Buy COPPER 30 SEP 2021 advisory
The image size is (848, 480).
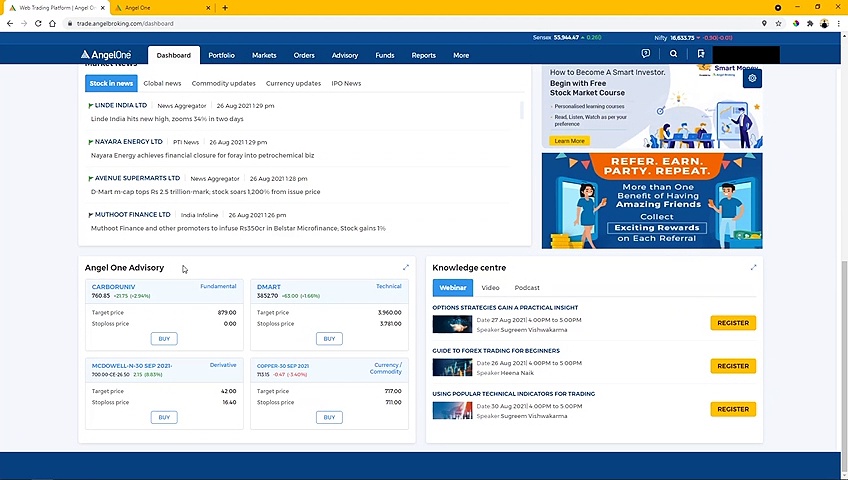(329, 417)
